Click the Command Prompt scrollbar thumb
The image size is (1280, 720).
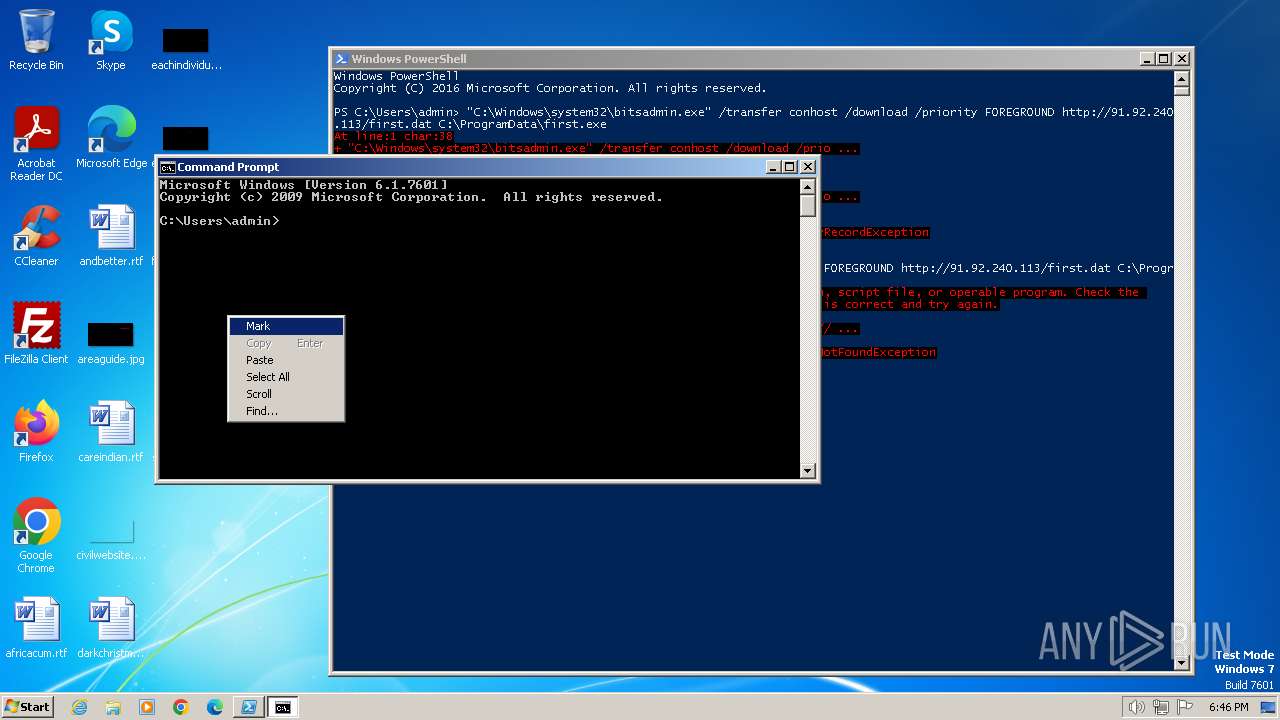pos(808,205)
